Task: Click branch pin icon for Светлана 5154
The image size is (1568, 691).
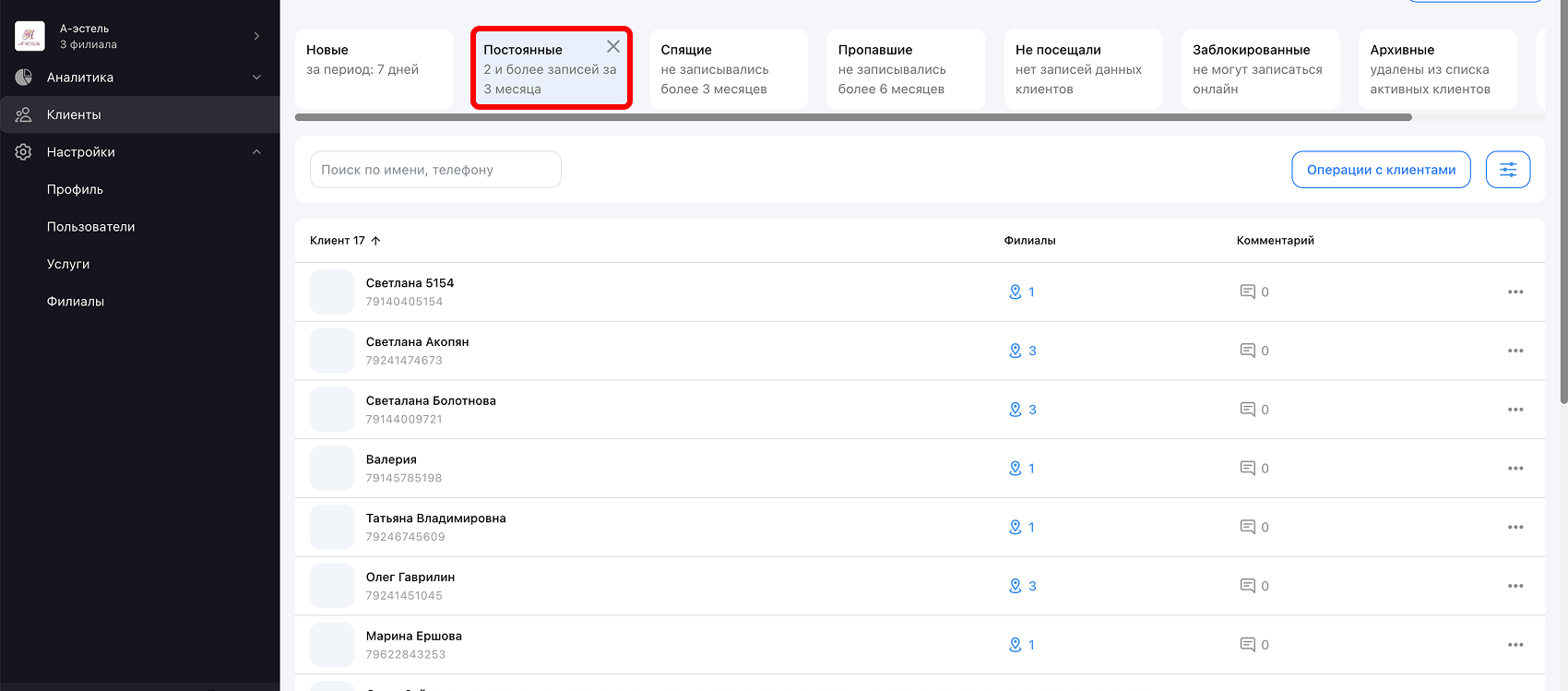Action: coord(1015,292)
